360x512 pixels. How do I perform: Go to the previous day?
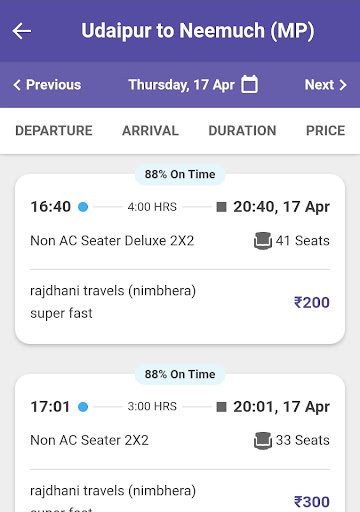click(47, 85)
